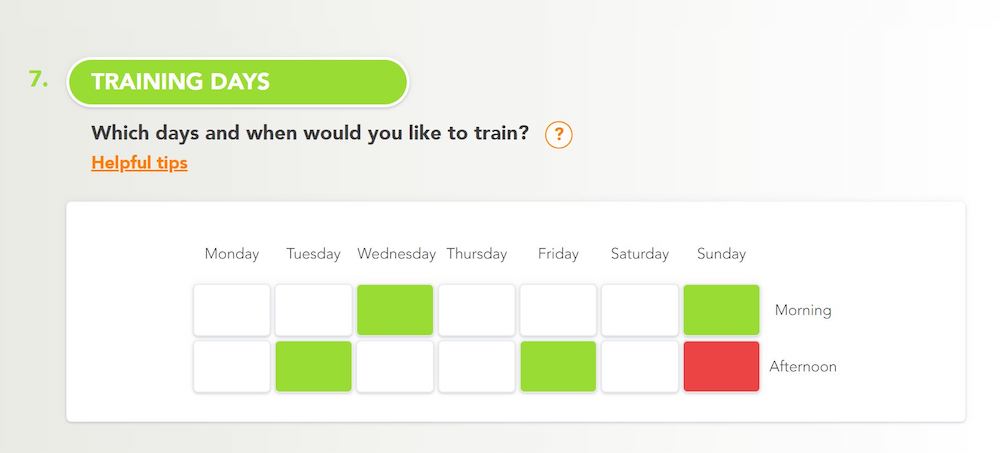Select Monday afternoon training slot
This screenshot has height=453, width=1000.
point(232,366)
